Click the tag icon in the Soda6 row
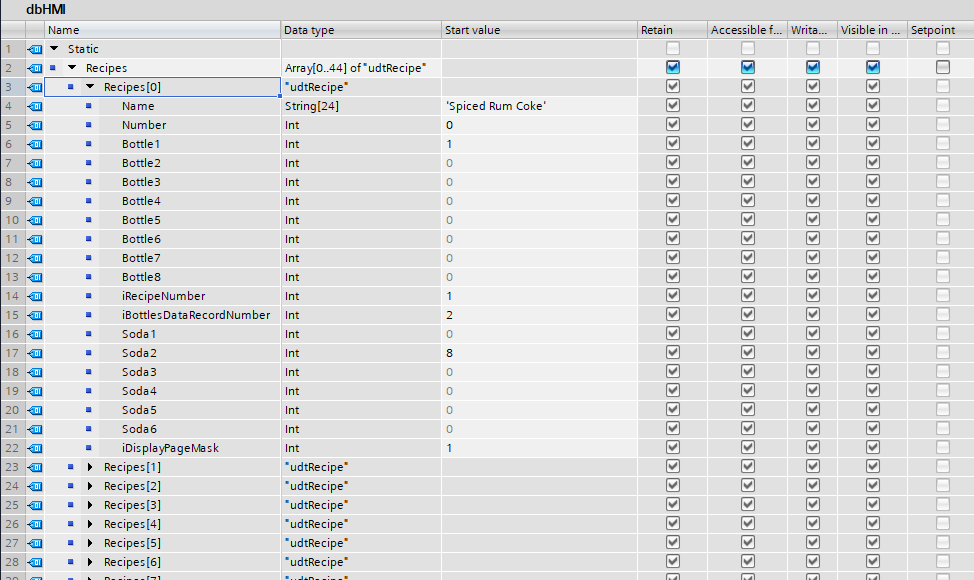974x580 pixels. (35, 429)
